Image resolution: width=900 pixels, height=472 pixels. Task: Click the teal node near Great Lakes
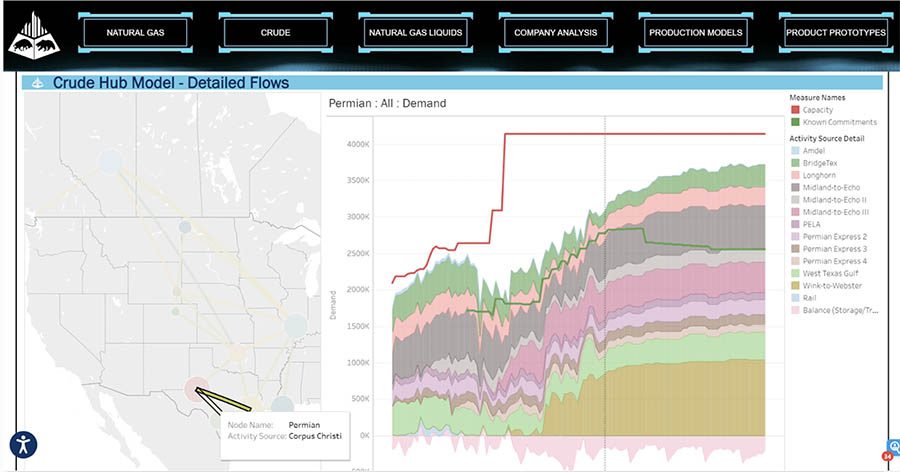coord(296,325)
